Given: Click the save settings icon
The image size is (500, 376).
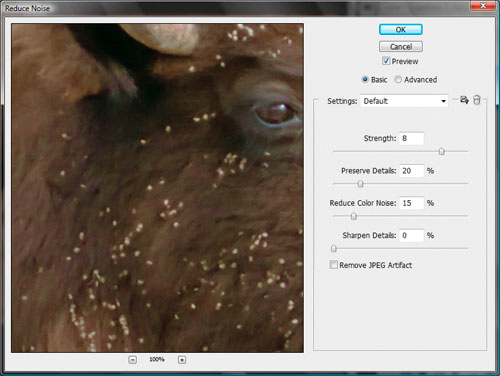Looking at the screenshot, I should click(x=464, y=100).
